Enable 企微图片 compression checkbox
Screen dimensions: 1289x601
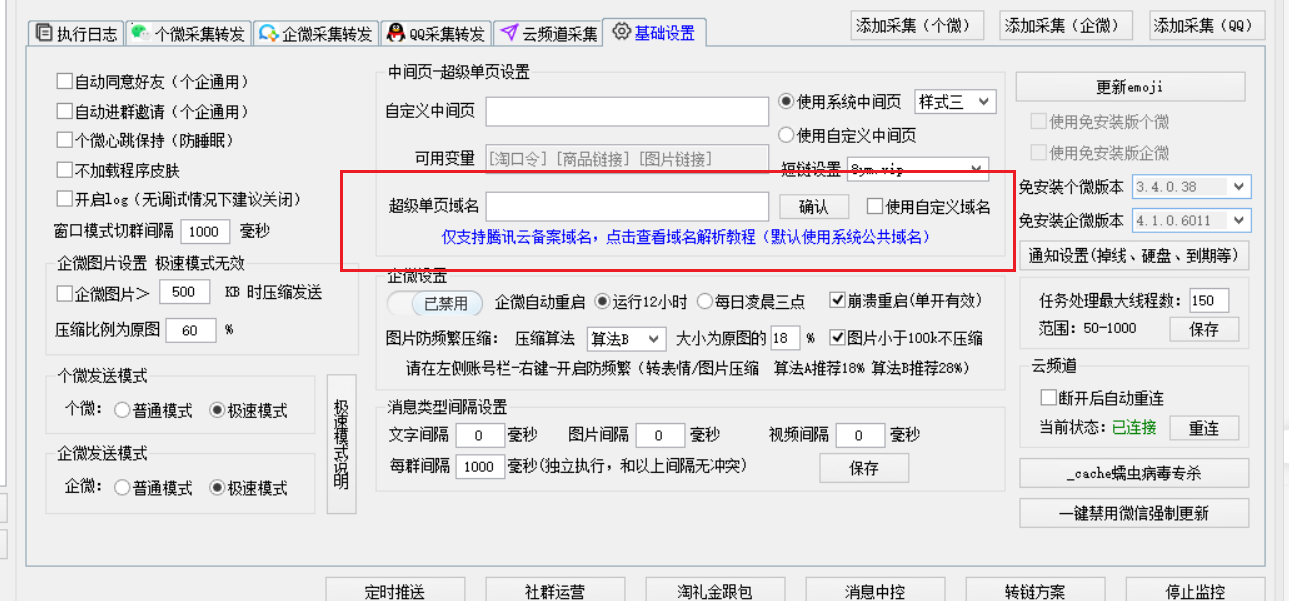coord(64,294)
